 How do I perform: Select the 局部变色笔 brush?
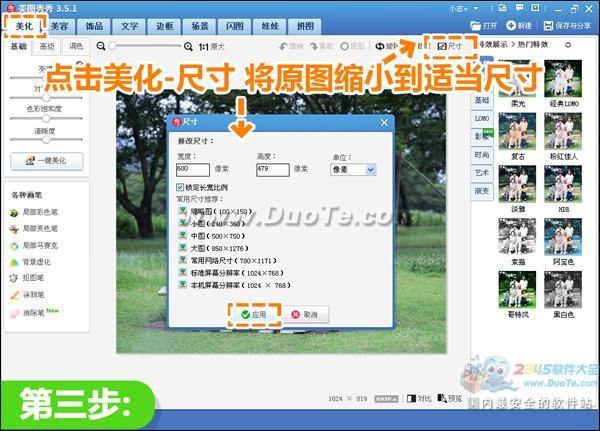point(34,229)
